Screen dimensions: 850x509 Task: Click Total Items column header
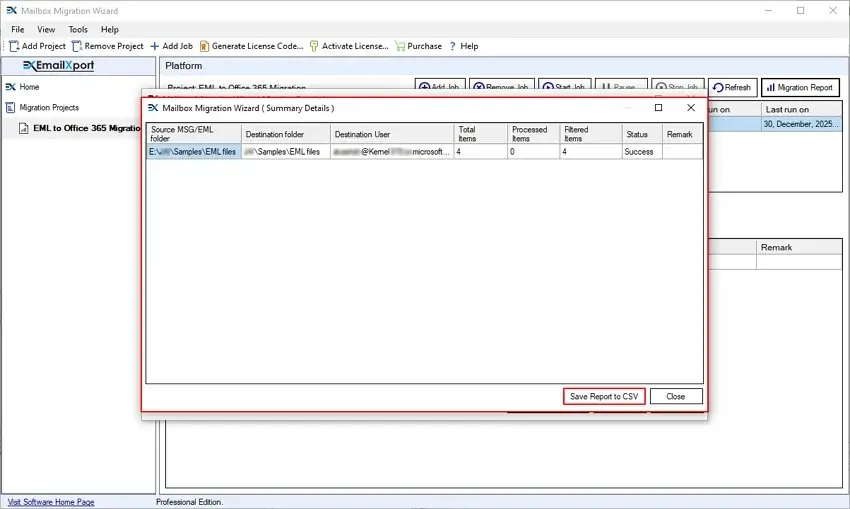tap(481, 133)
